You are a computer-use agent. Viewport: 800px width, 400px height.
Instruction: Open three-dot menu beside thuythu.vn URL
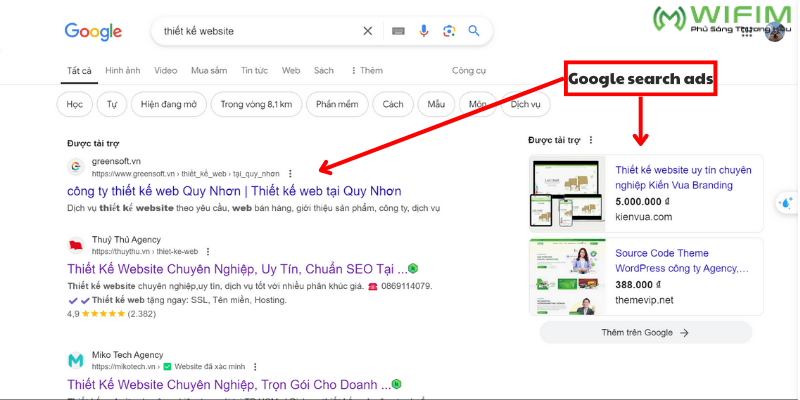208,252
